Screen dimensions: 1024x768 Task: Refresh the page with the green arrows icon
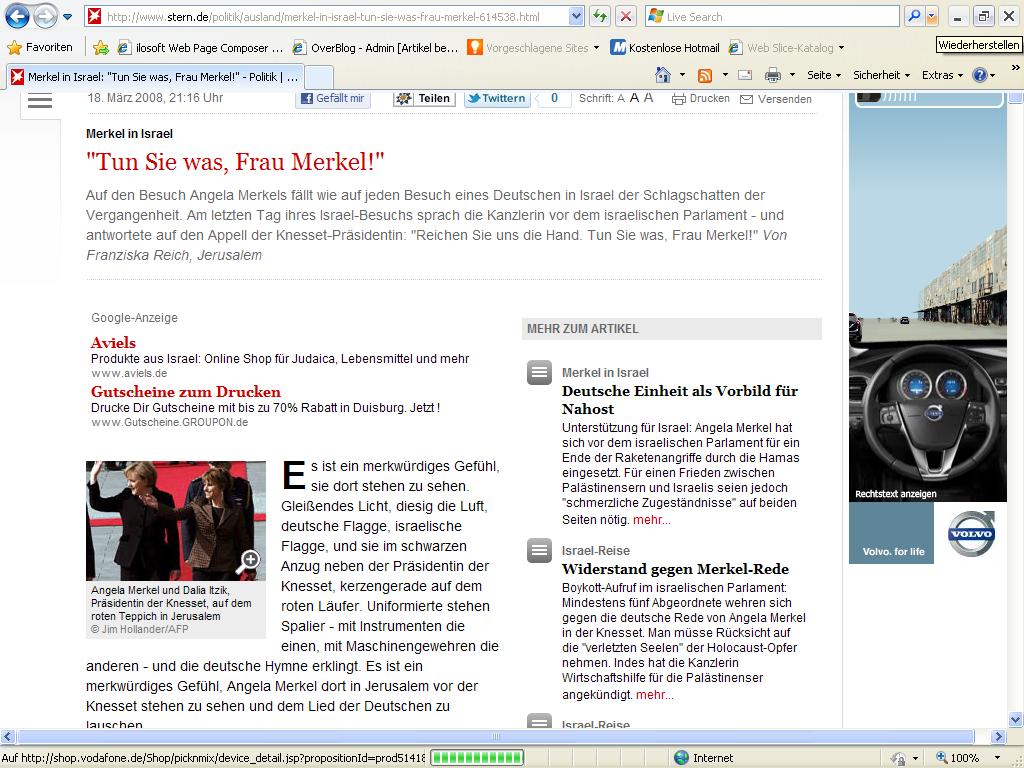click(600, 16)
